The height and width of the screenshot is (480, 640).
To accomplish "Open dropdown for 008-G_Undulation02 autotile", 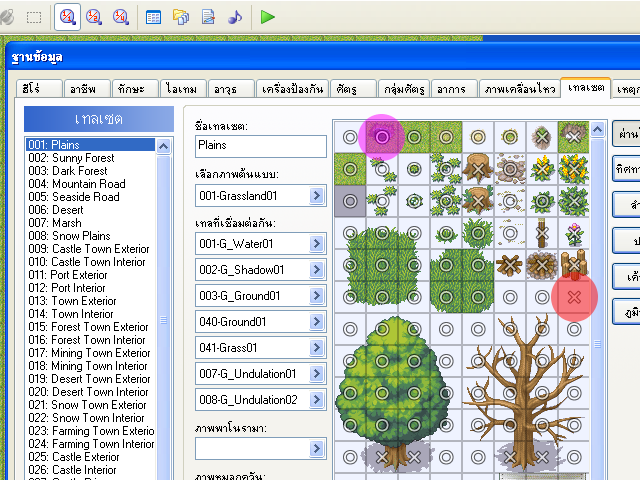I will (x=317, y=400).
